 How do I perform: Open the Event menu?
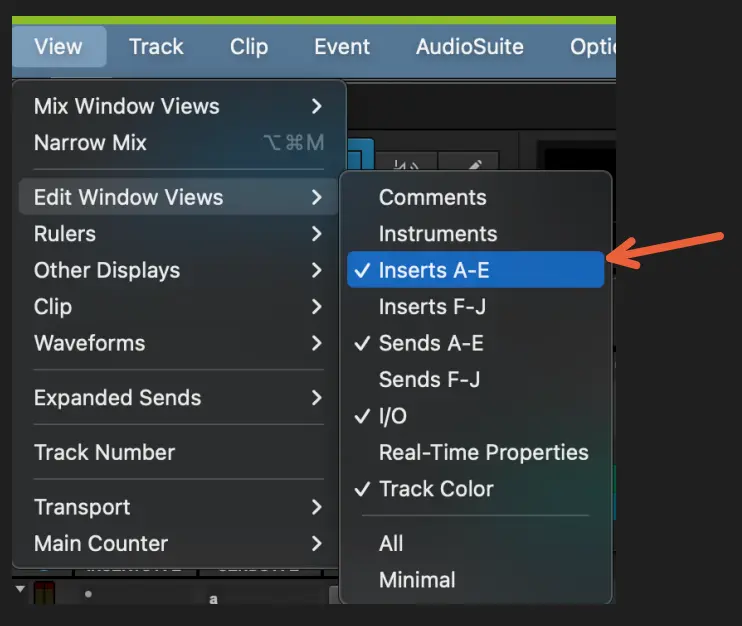tap(342, 47)
